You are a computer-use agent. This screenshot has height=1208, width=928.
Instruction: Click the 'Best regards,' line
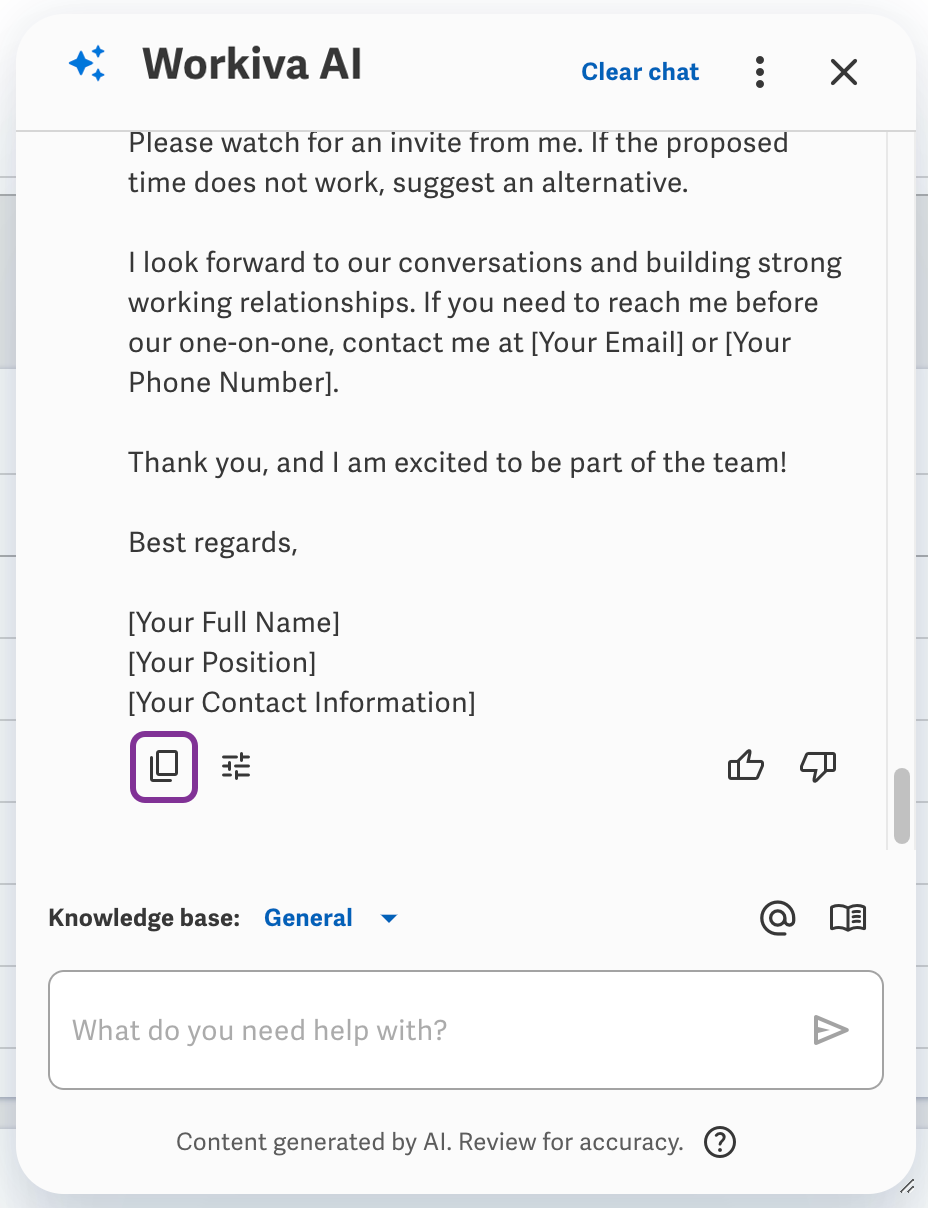(x=213, y=543)
